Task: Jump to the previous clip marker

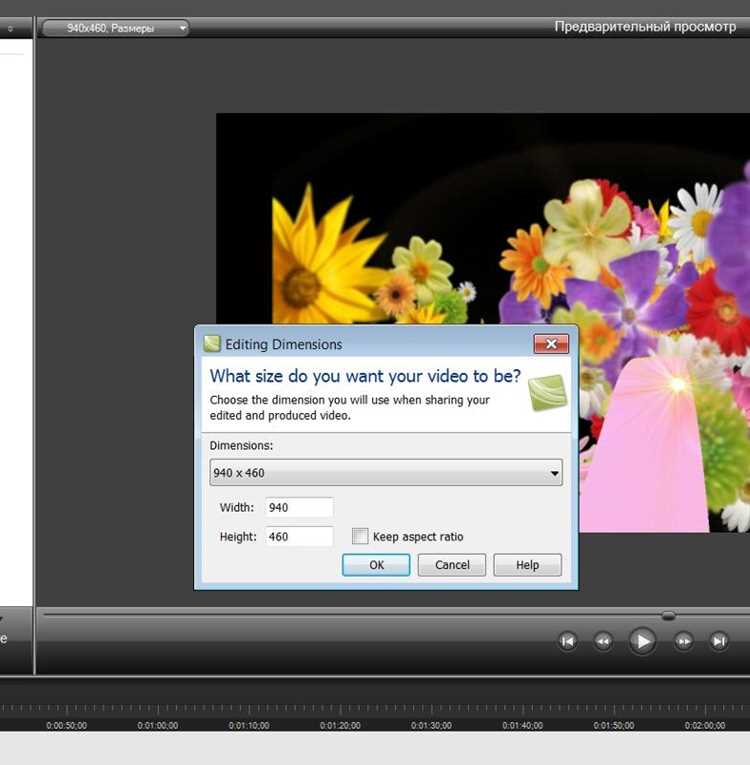Action: point(568,641)
